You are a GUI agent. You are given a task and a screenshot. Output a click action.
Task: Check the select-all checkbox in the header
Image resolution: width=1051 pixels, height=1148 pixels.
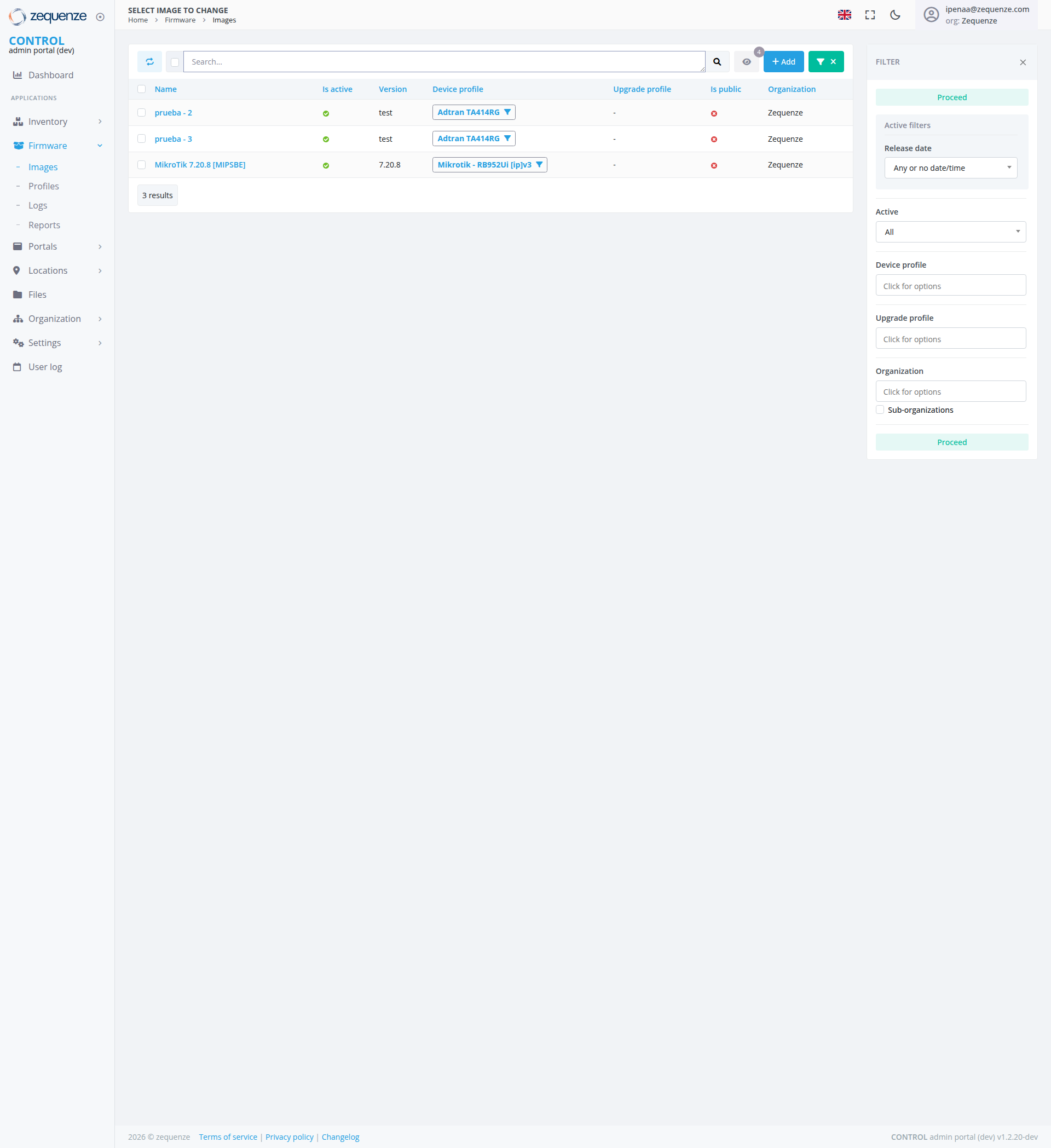coord(141,89)
